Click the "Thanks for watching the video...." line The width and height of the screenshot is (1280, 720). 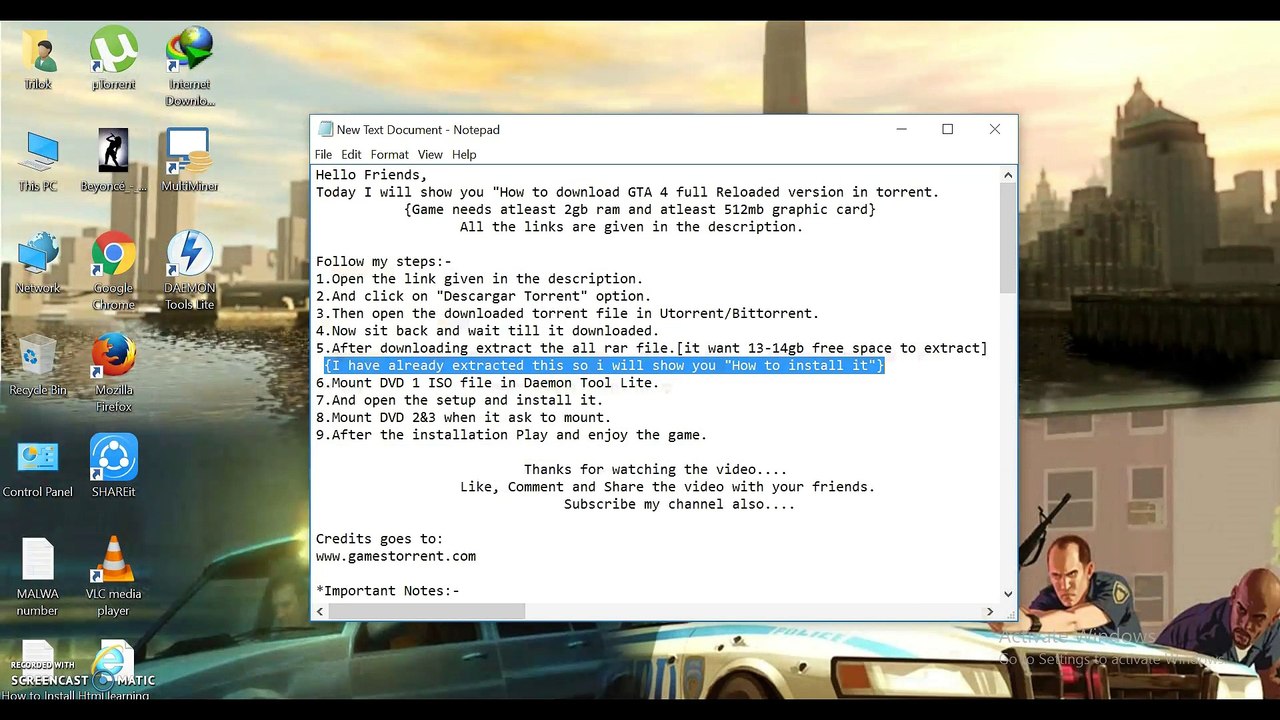coord(656,470)
